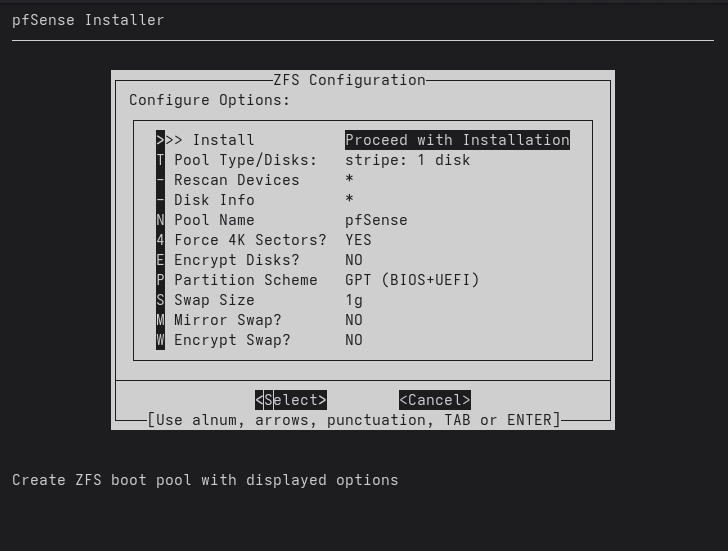This screenshot has height=551, width=728.
Task: Click the 'pfSense Installer' header text
Action: [88, 20]
